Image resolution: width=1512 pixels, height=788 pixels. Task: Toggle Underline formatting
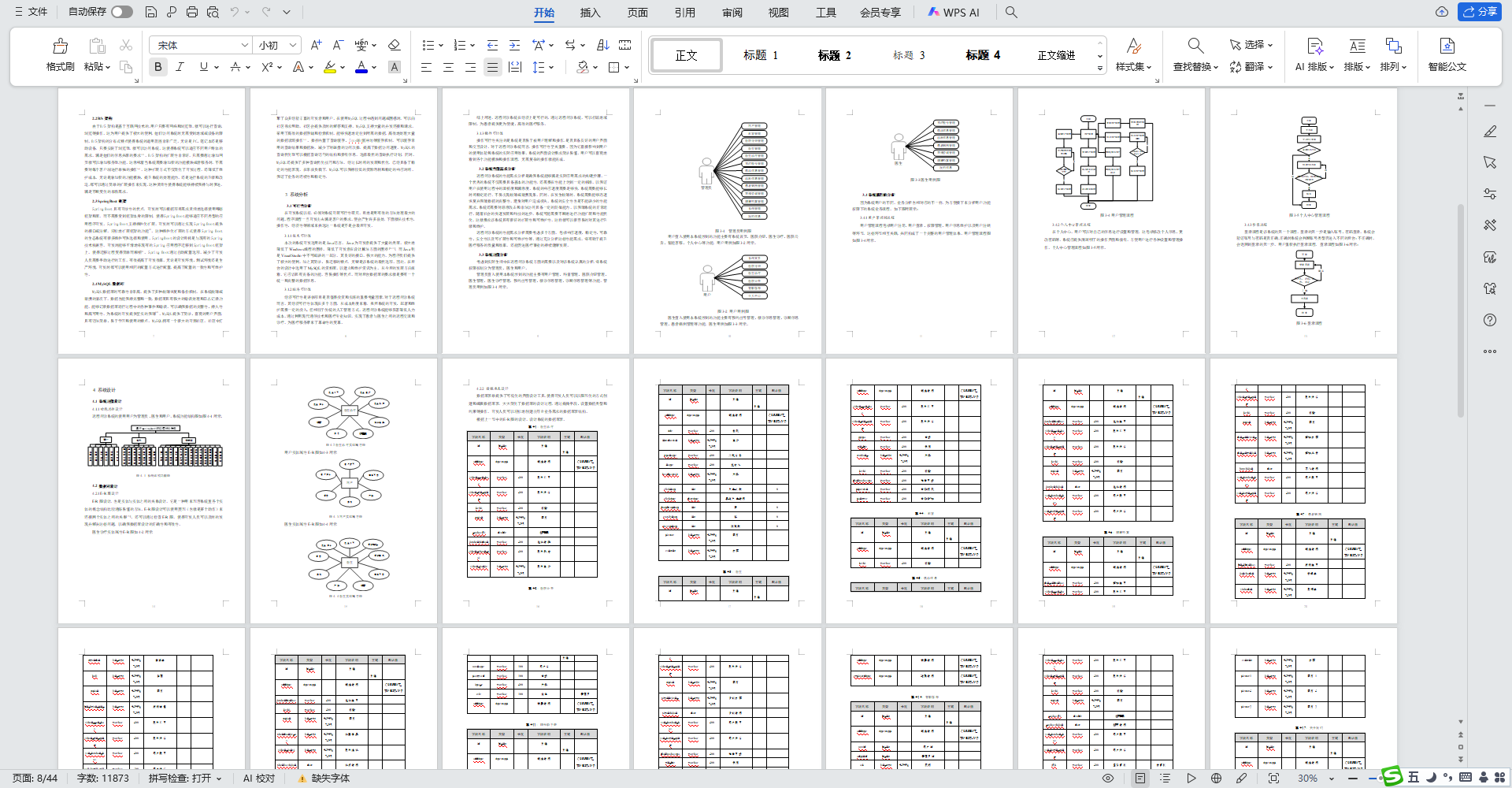pyautogui.click(x=203, y=67)
